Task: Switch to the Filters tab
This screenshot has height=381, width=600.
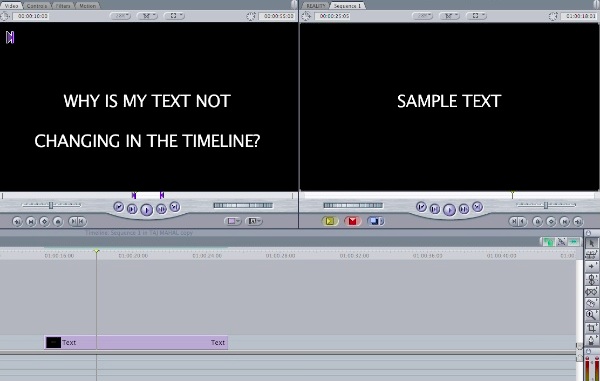Action: [x=63, y=6]
